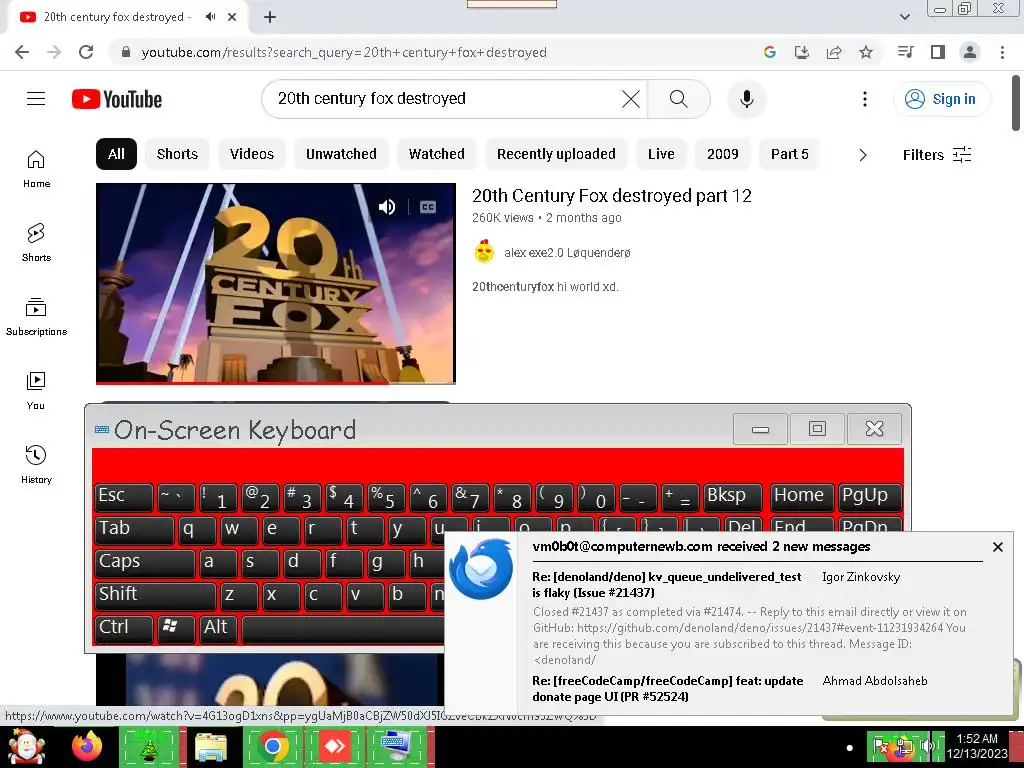Bookmark this page with the star icon
The height and width of the screenshot is (768, 1024).
click(866, 52)
